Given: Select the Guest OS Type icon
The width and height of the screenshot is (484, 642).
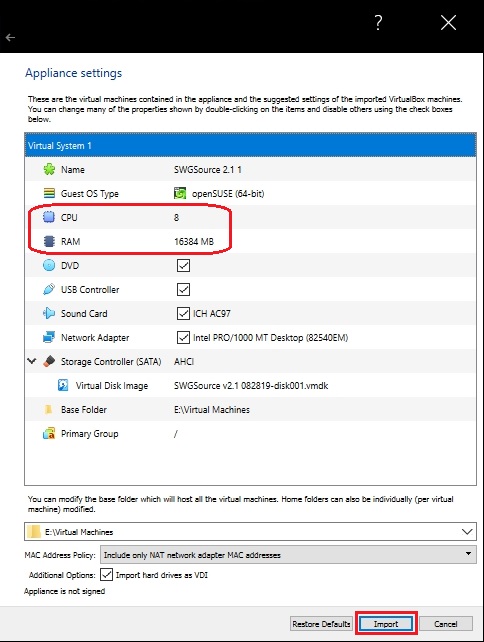Looking at the screenshot, I should 49,193.
